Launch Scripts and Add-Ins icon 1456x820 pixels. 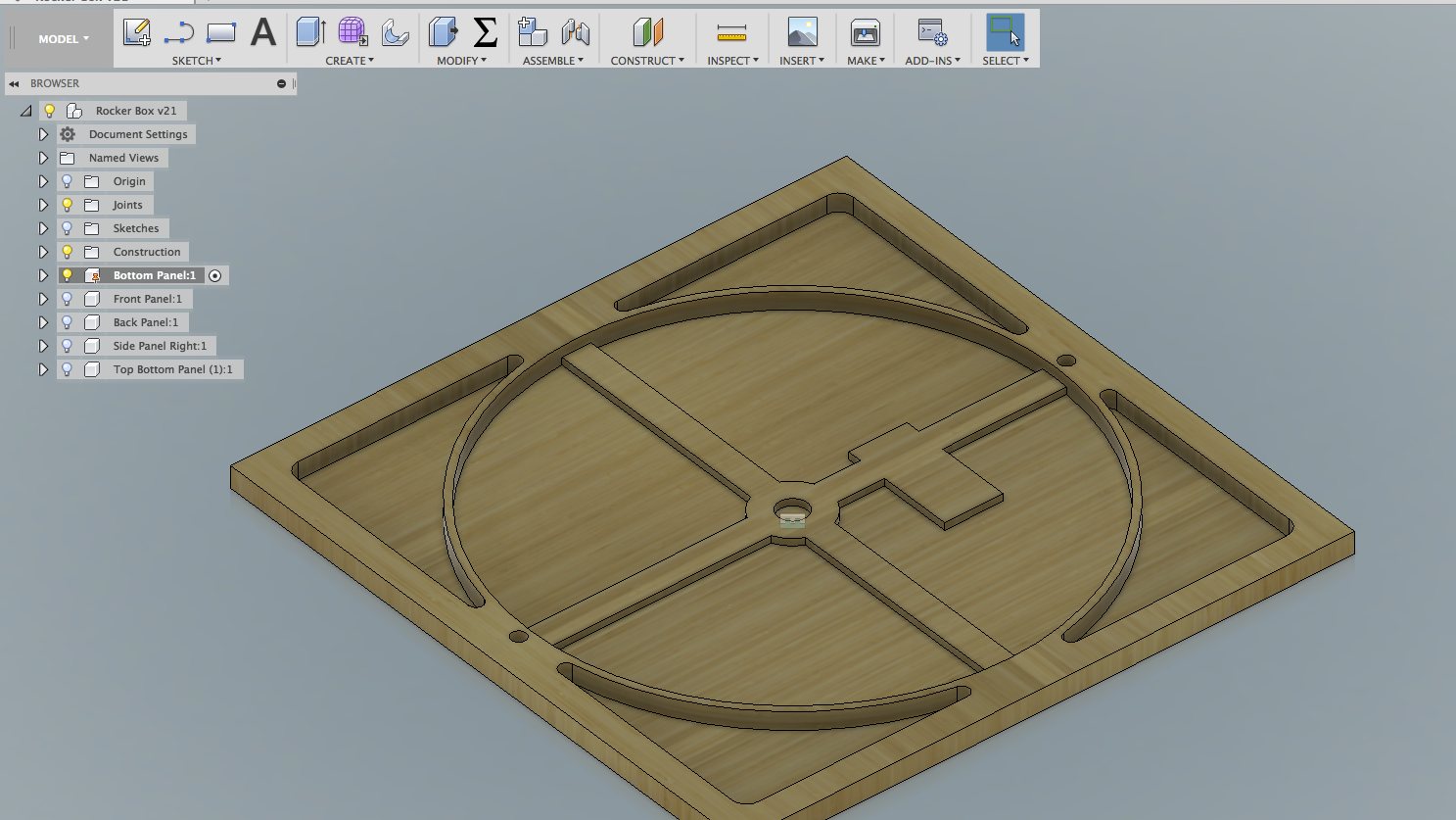932,32
